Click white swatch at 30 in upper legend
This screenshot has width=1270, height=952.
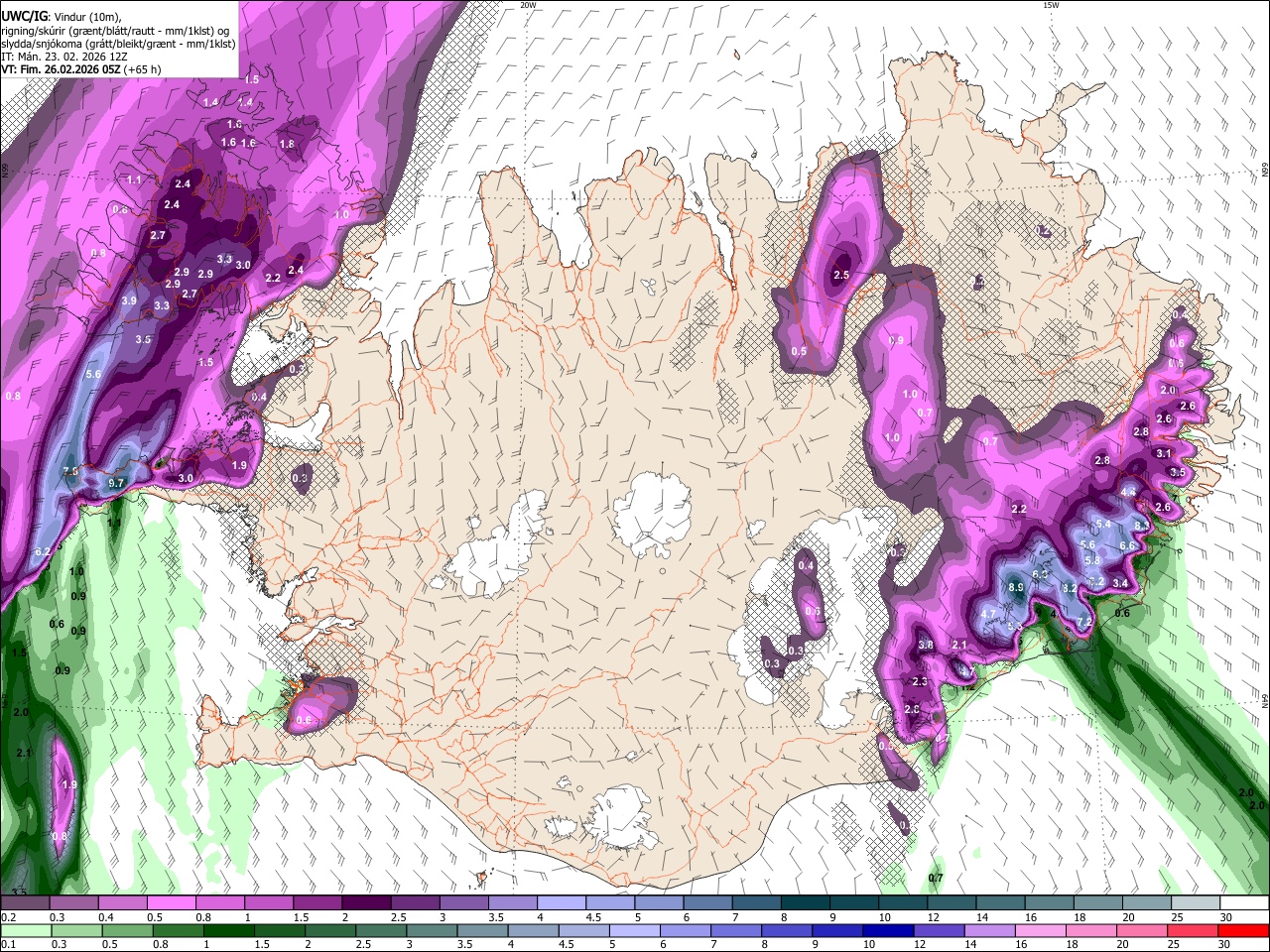1244,903
